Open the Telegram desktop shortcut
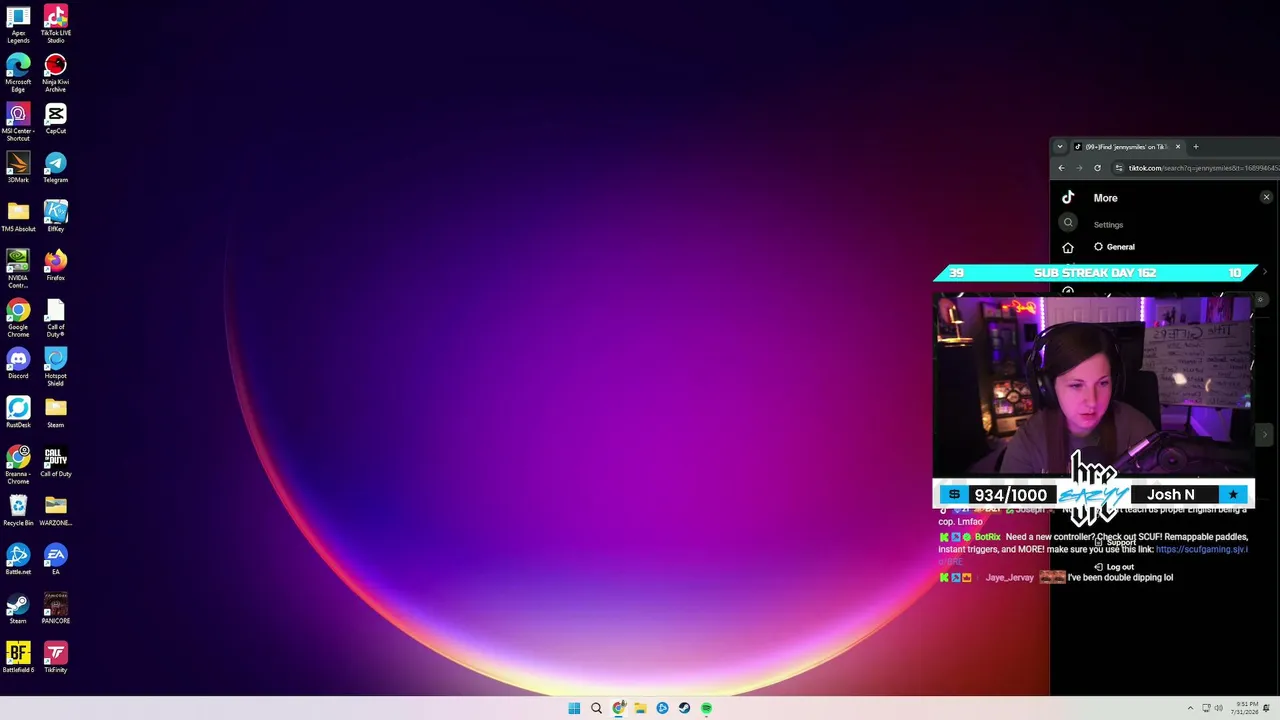Viewport: 1280px width, 720px height. pyautogui.click(x=56, y=167)
